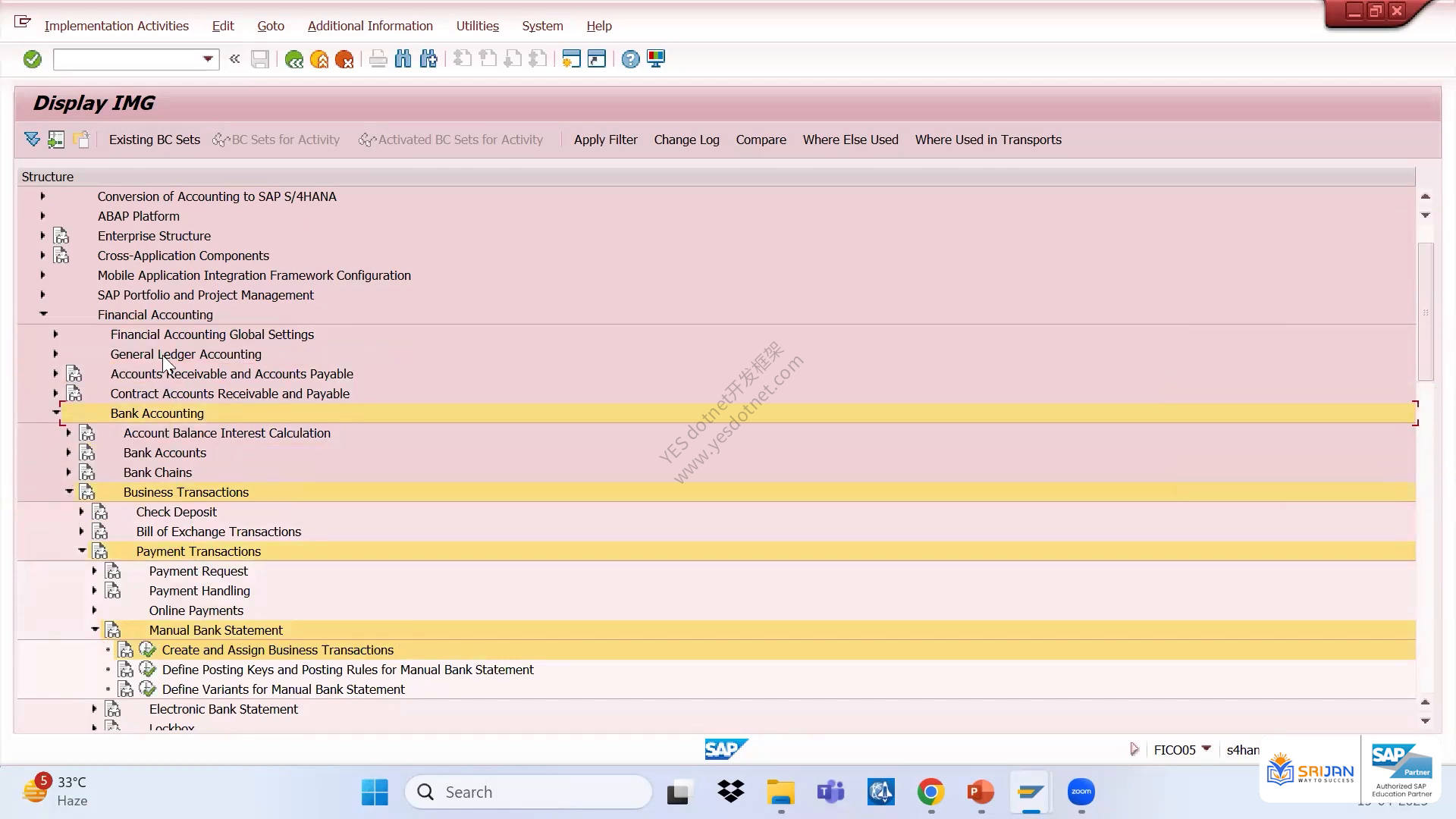The height and width of the screenshot is (819, 1456).
Task: Open the transaction command field dropdown
Action: point(208,59)
